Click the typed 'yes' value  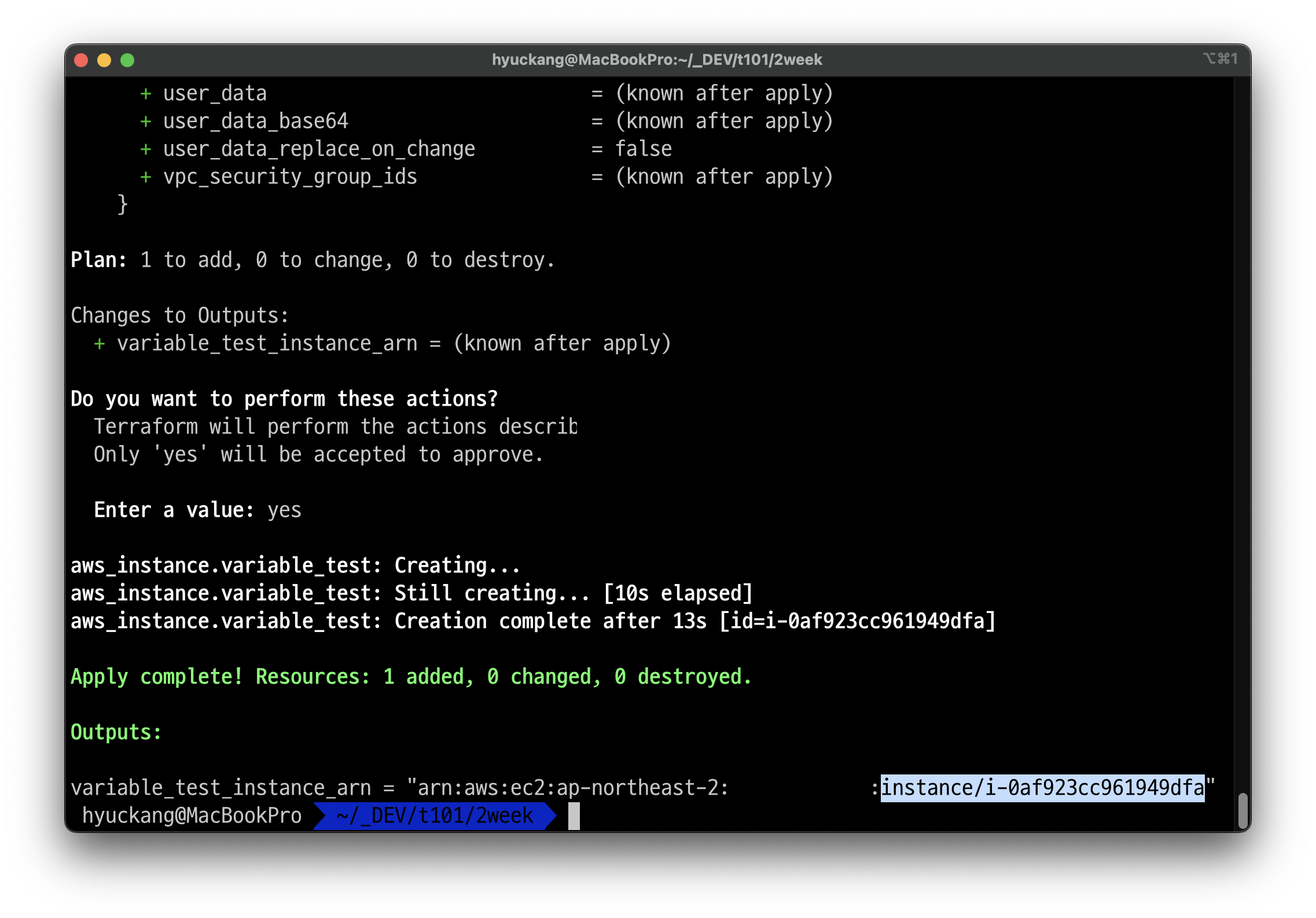point(284,510)
